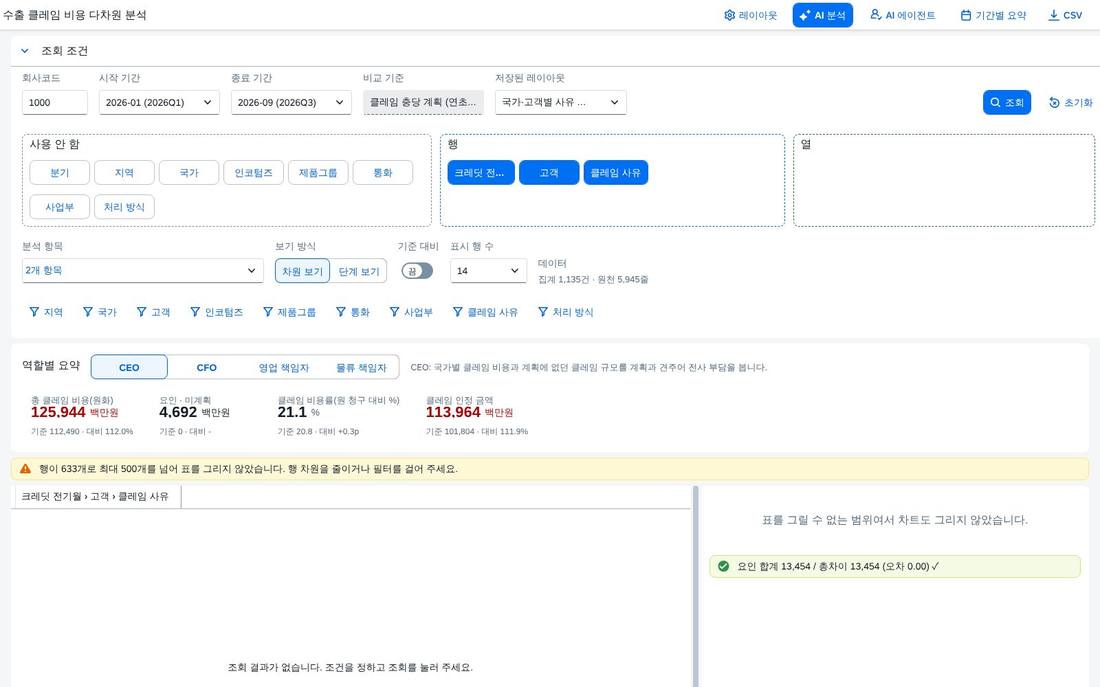Click the green check mark beside 요인 합계
The width and height of the screenshot is (1100, 687).
coord(723,566)
